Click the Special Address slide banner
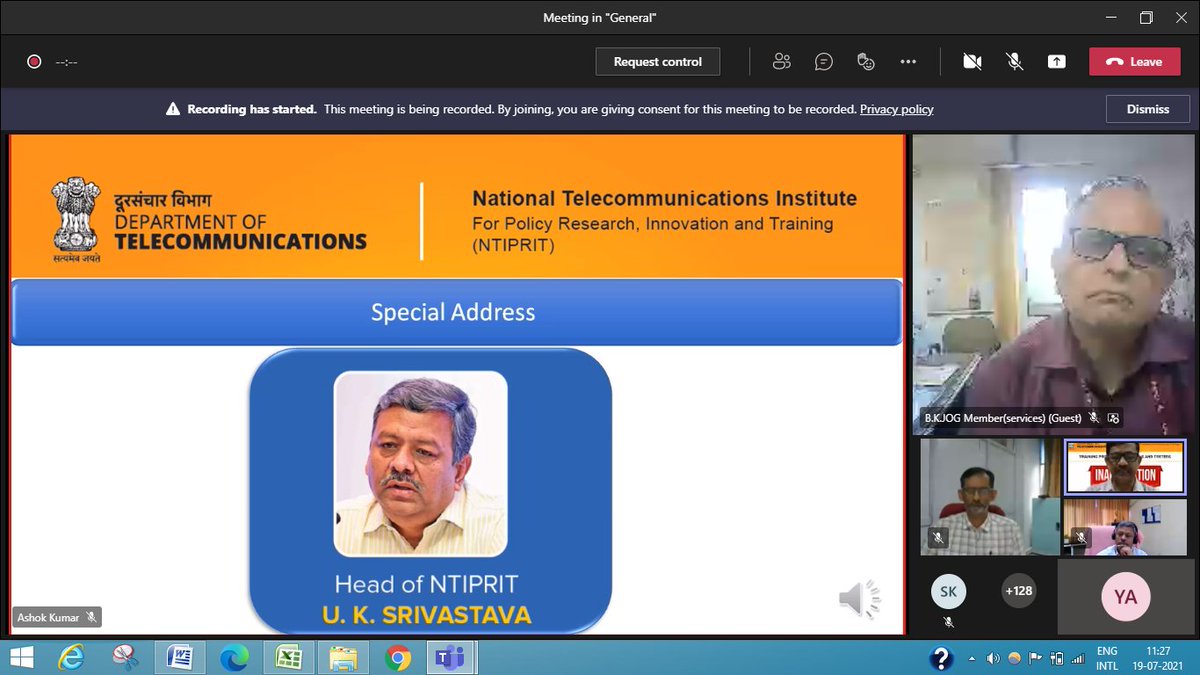Image resolution: width=1200 pixels, height=675 pixels. 456,312
